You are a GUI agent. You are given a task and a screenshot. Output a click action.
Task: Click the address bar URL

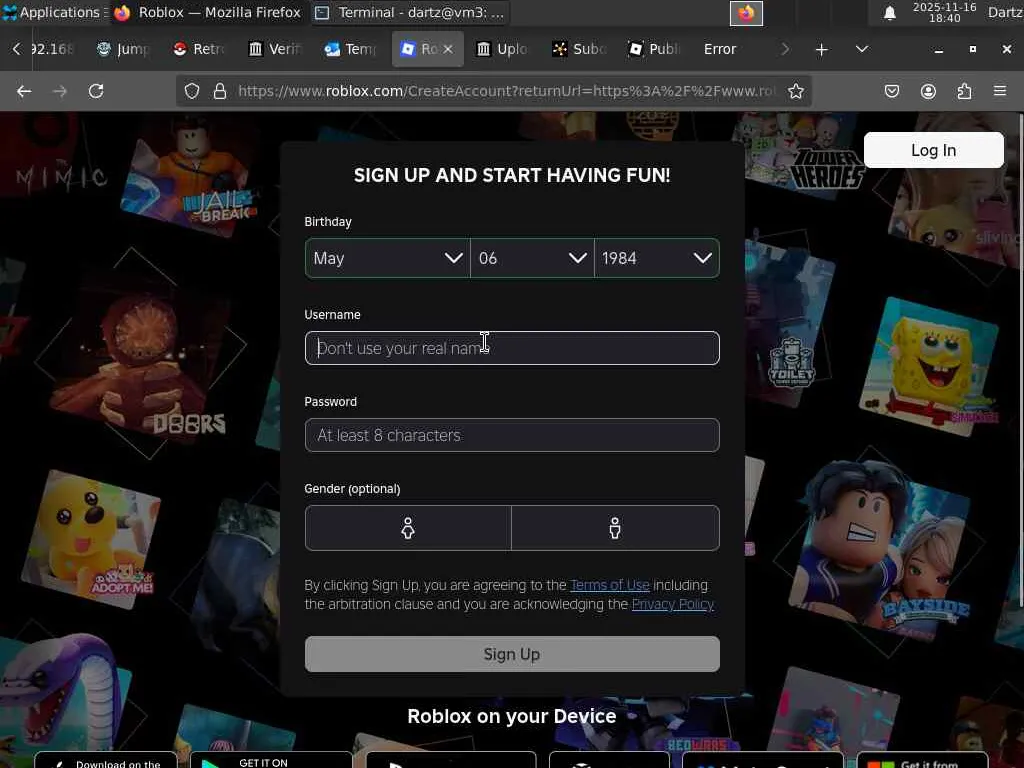tap(506, 91)
